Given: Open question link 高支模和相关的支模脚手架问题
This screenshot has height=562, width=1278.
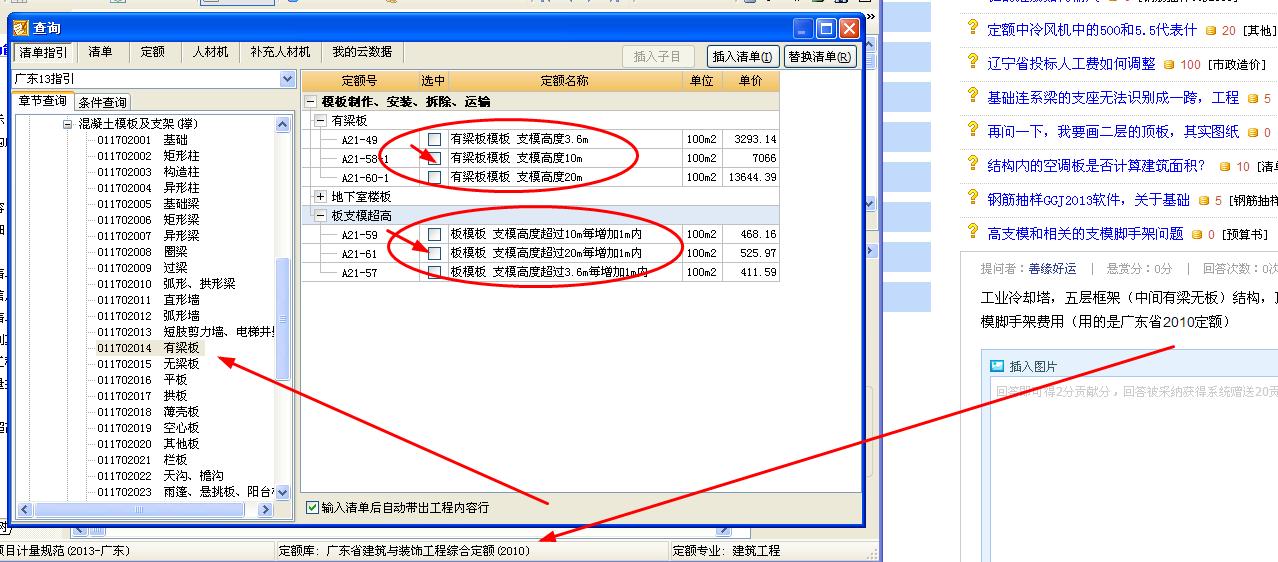Looking at the screenshot, I should tap(1085, 234).
